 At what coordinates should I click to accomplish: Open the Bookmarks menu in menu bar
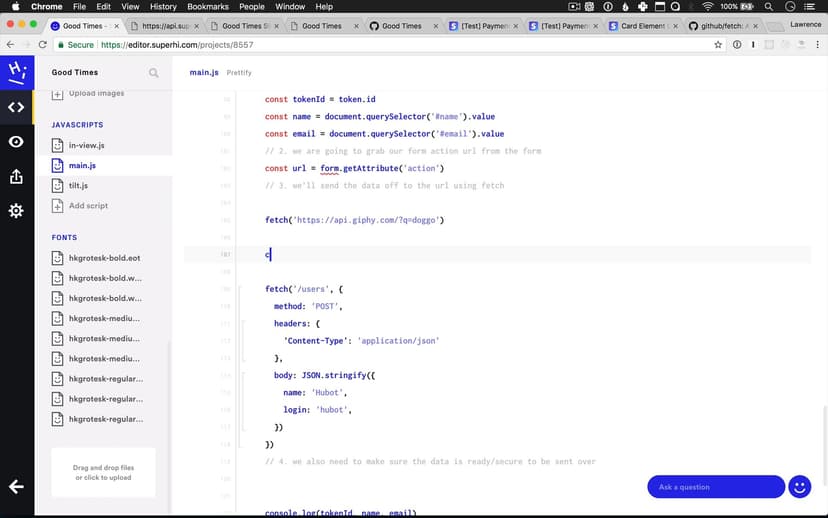207,7
